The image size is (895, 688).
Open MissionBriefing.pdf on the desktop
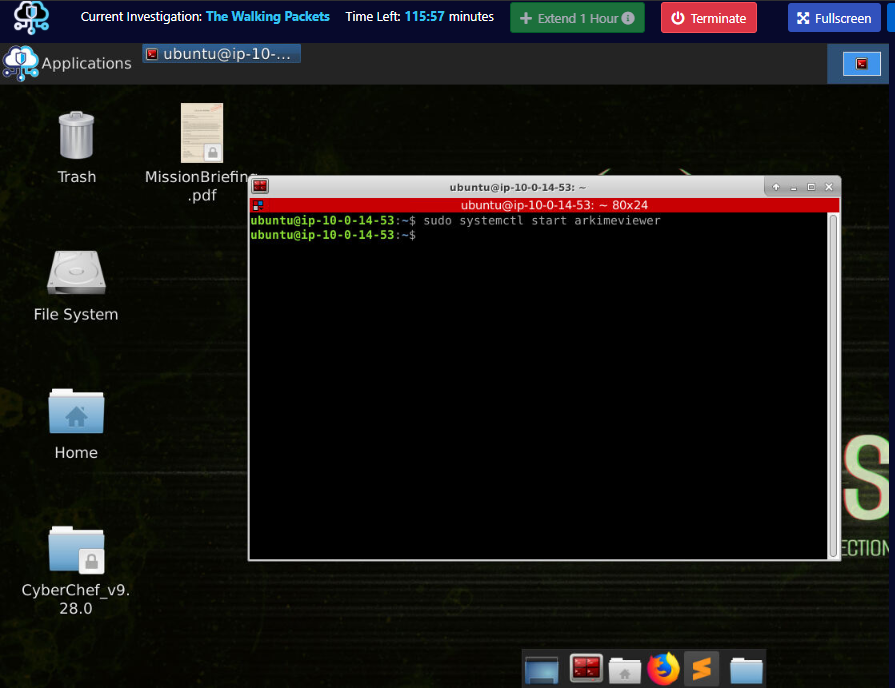point(201,133)
